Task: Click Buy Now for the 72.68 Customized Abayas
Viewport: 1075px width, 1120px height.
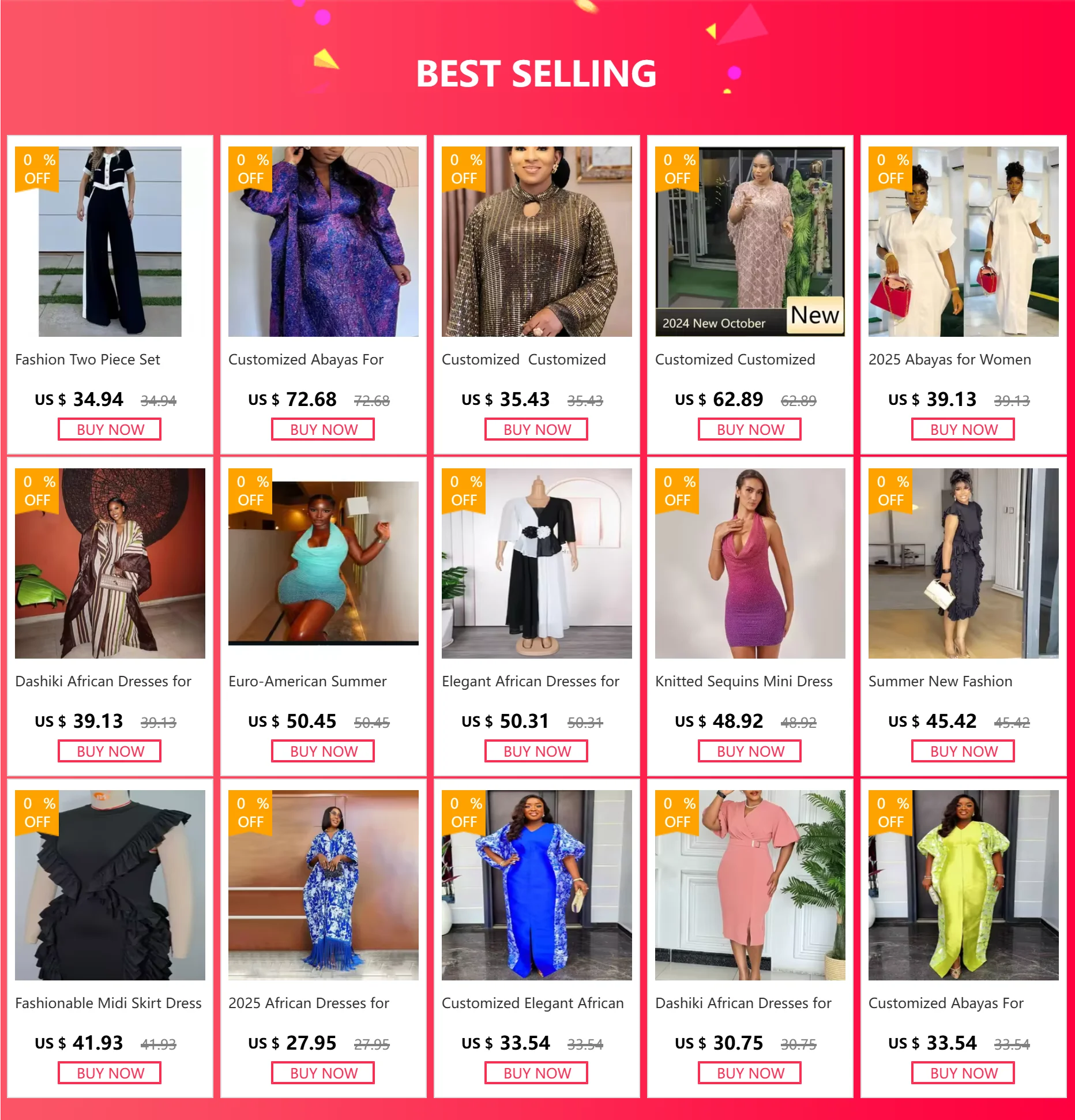Action: point(323,430)
